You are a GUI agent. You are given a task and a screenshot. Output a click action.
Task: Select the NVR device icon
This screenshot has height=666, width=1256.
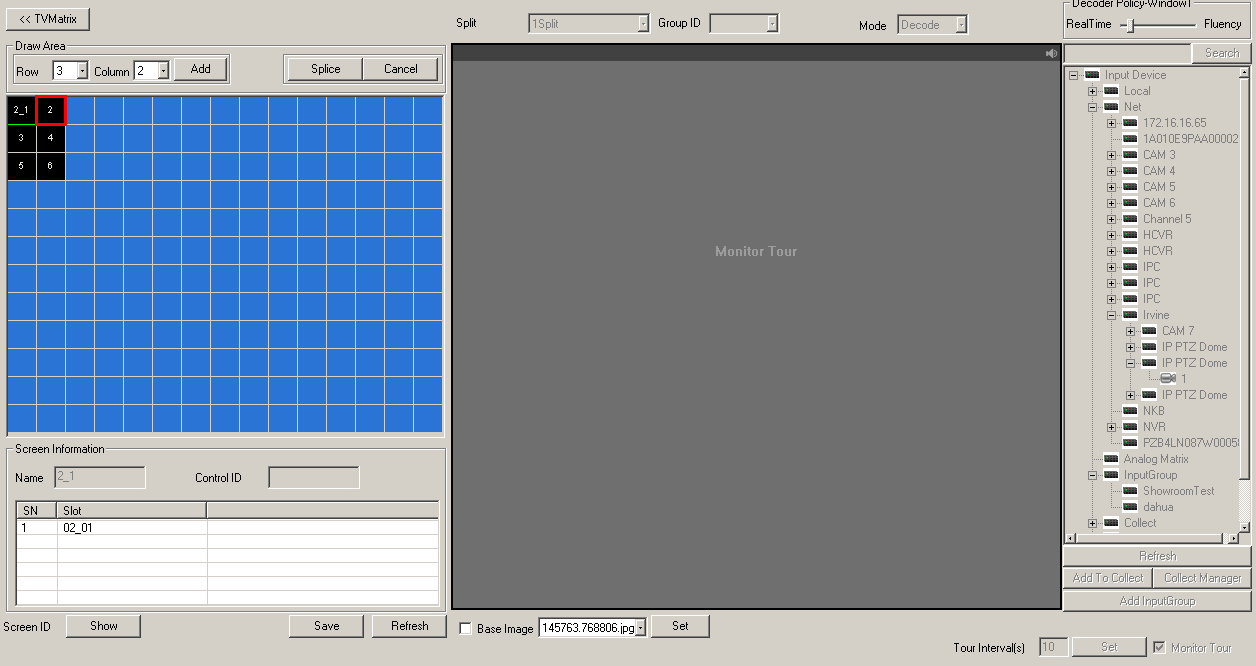1130,427
